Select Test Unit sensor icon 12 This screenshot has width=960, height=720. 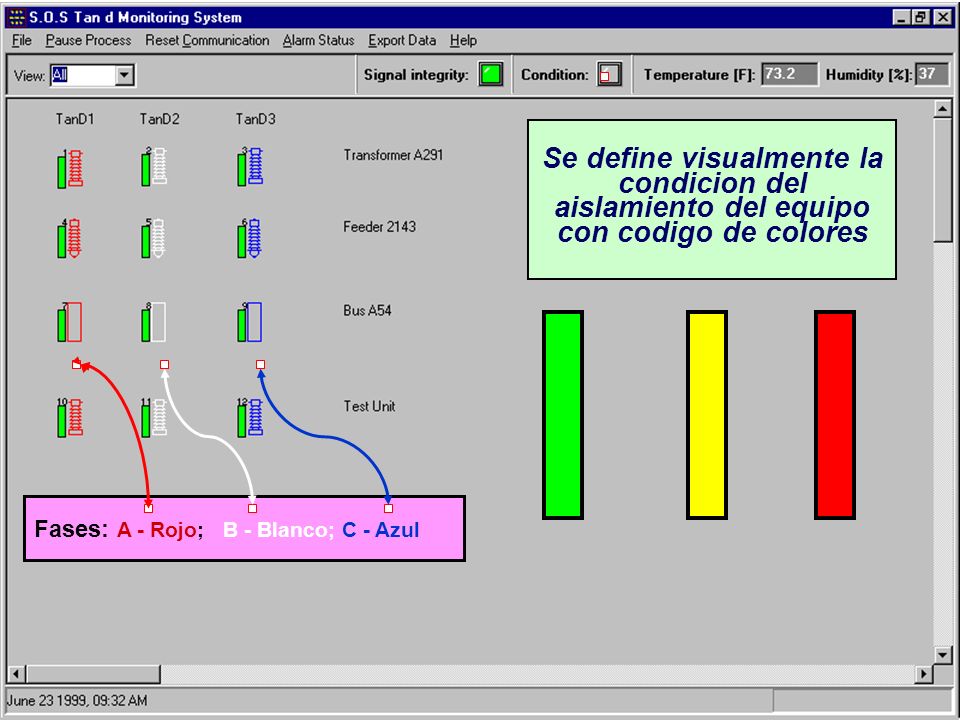point(250,418)
